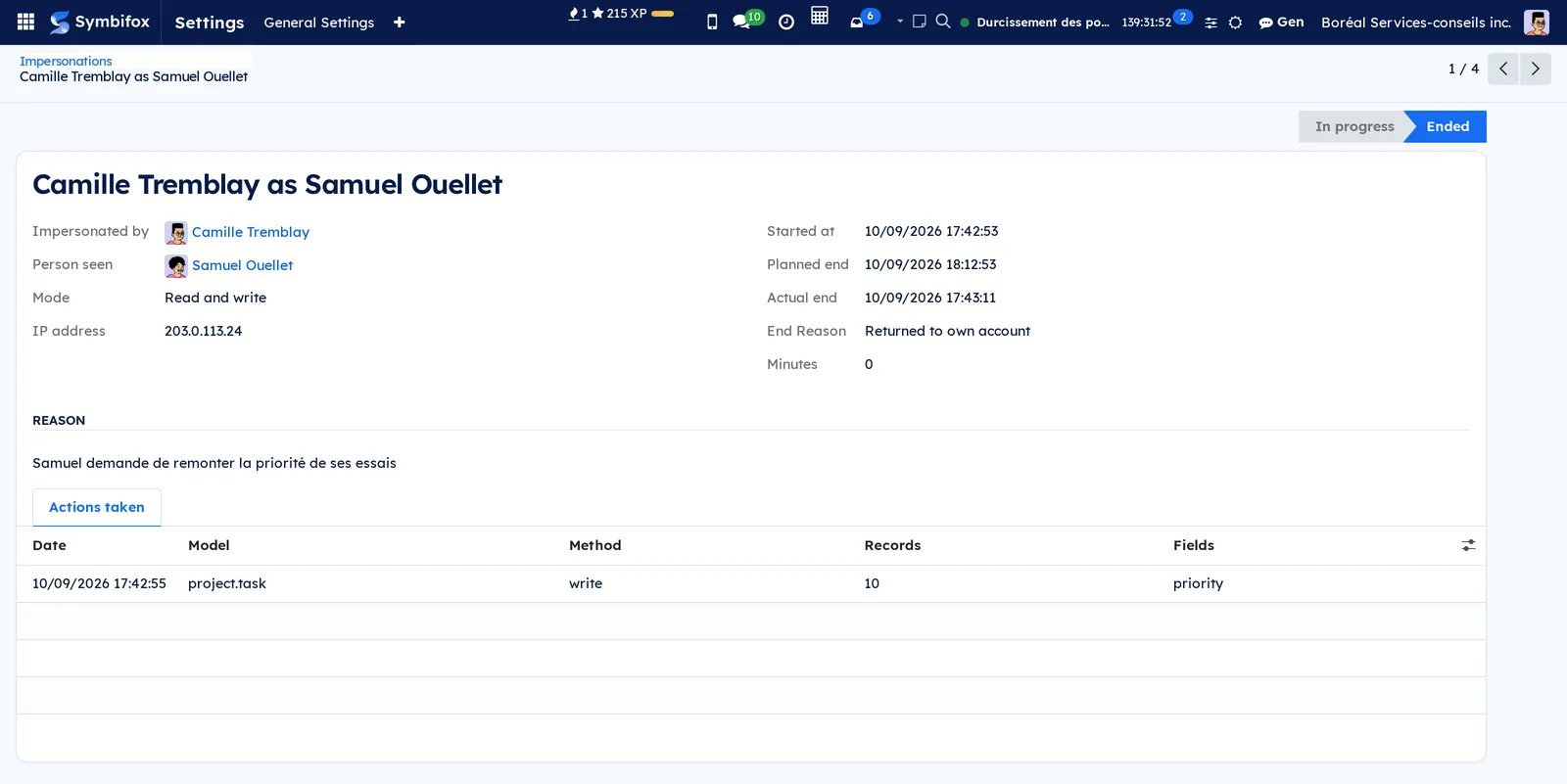Click the In progress status stage
The height and width of the screenshot is (784, 1567).
[x=1354, y=126]
